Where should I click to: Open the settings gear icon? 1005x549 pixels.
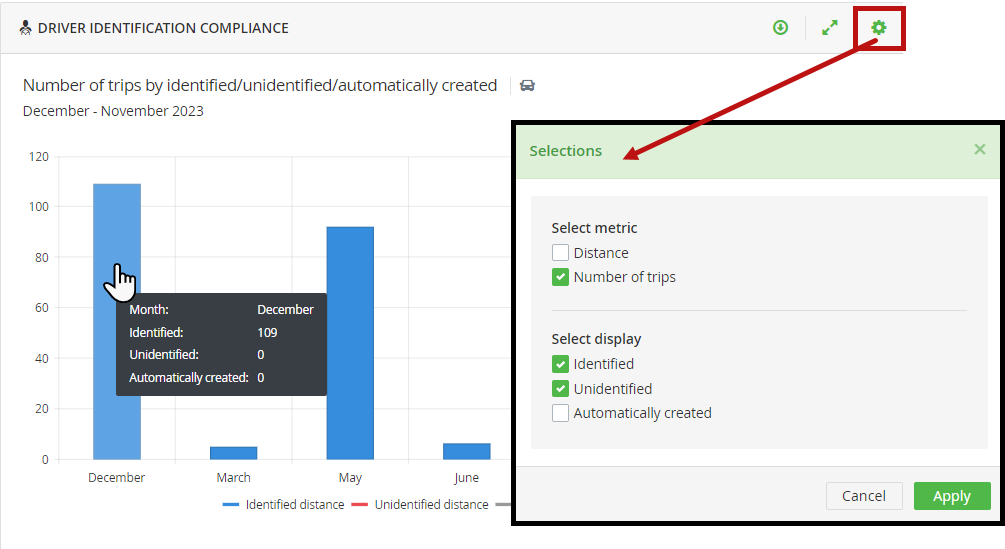[879, 28]
